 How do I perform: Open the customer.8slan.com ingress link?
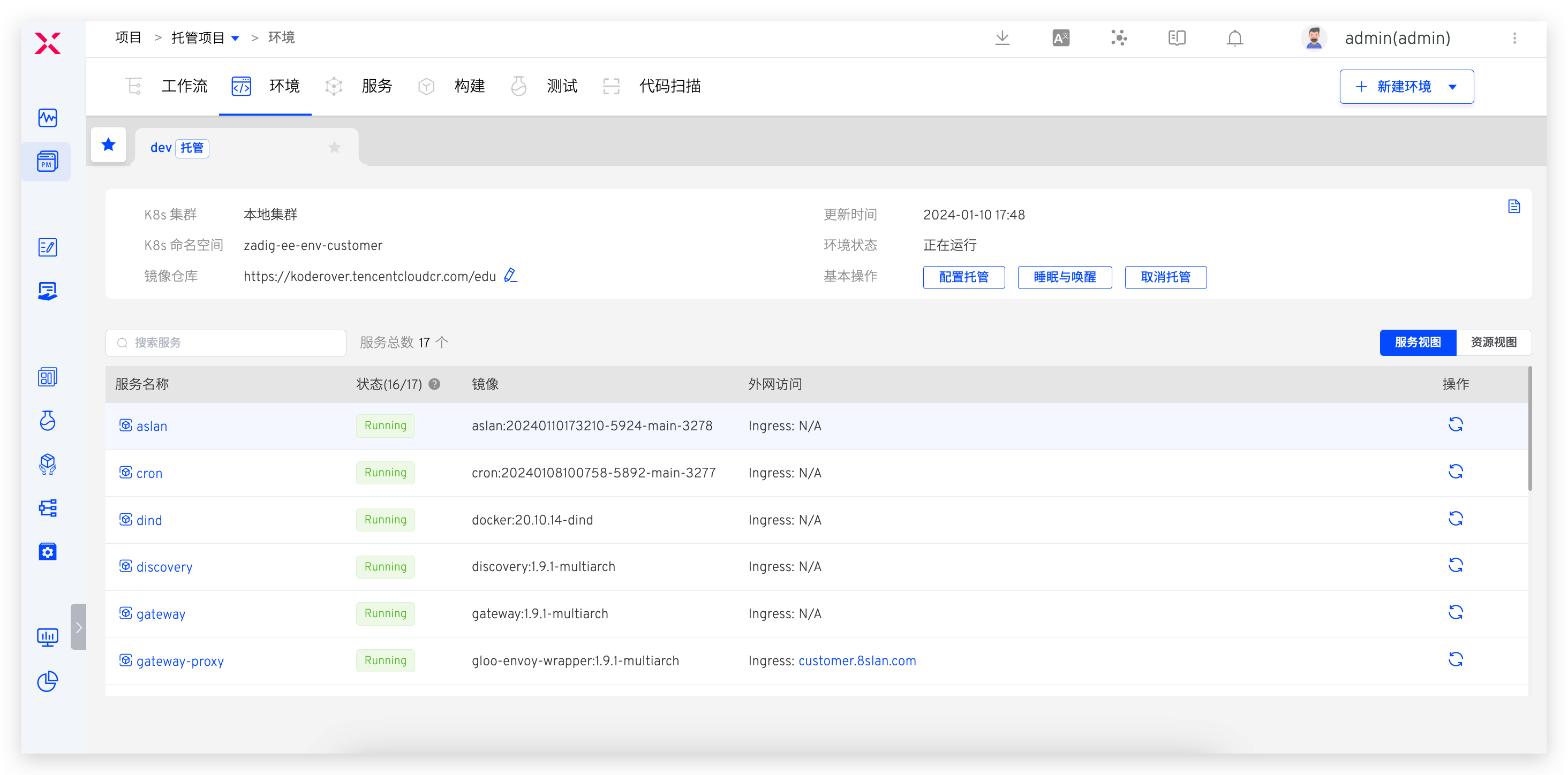857,660
